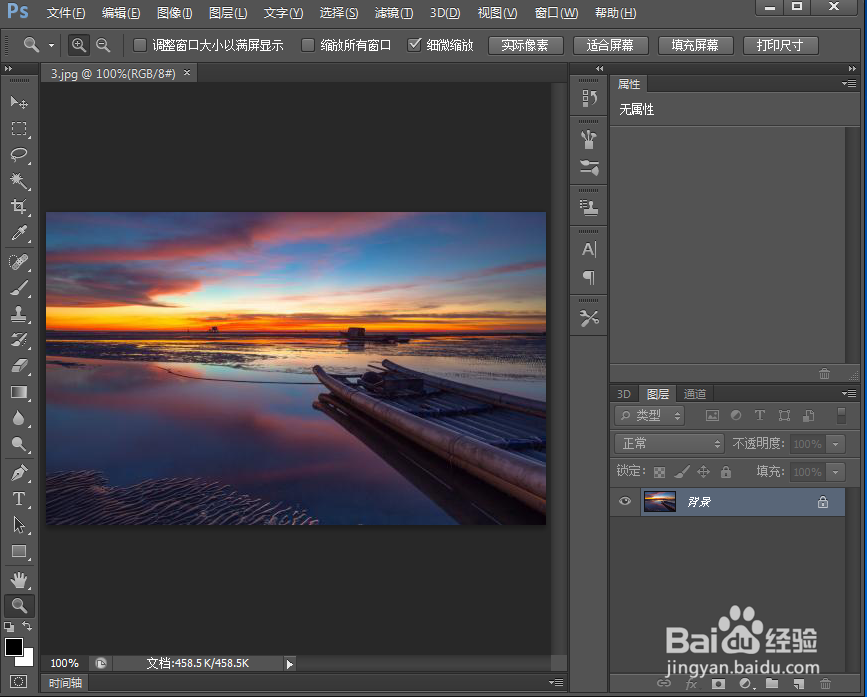Image resolution: width=867 pixels, height=697 pixels.
Task: Click the 适合屏幕 button
Action: click(610, 45)
